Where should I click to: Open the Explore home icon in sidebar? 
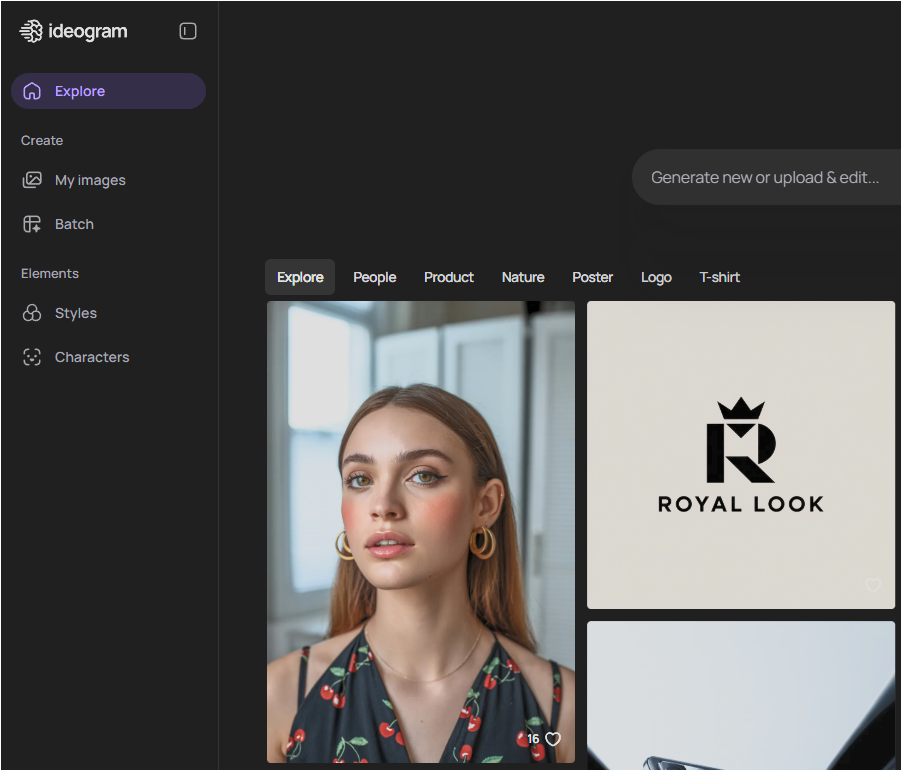[x=32, y=91]
